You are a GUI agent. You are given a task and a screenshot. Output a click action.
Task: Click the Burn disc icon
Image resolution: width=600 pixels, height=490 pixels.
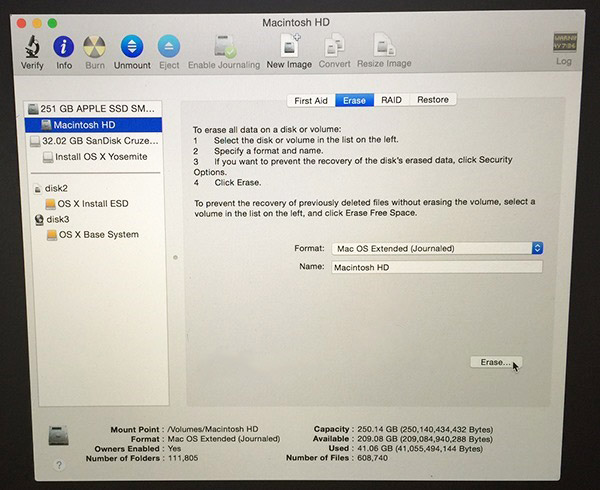[x=95, y=46]
